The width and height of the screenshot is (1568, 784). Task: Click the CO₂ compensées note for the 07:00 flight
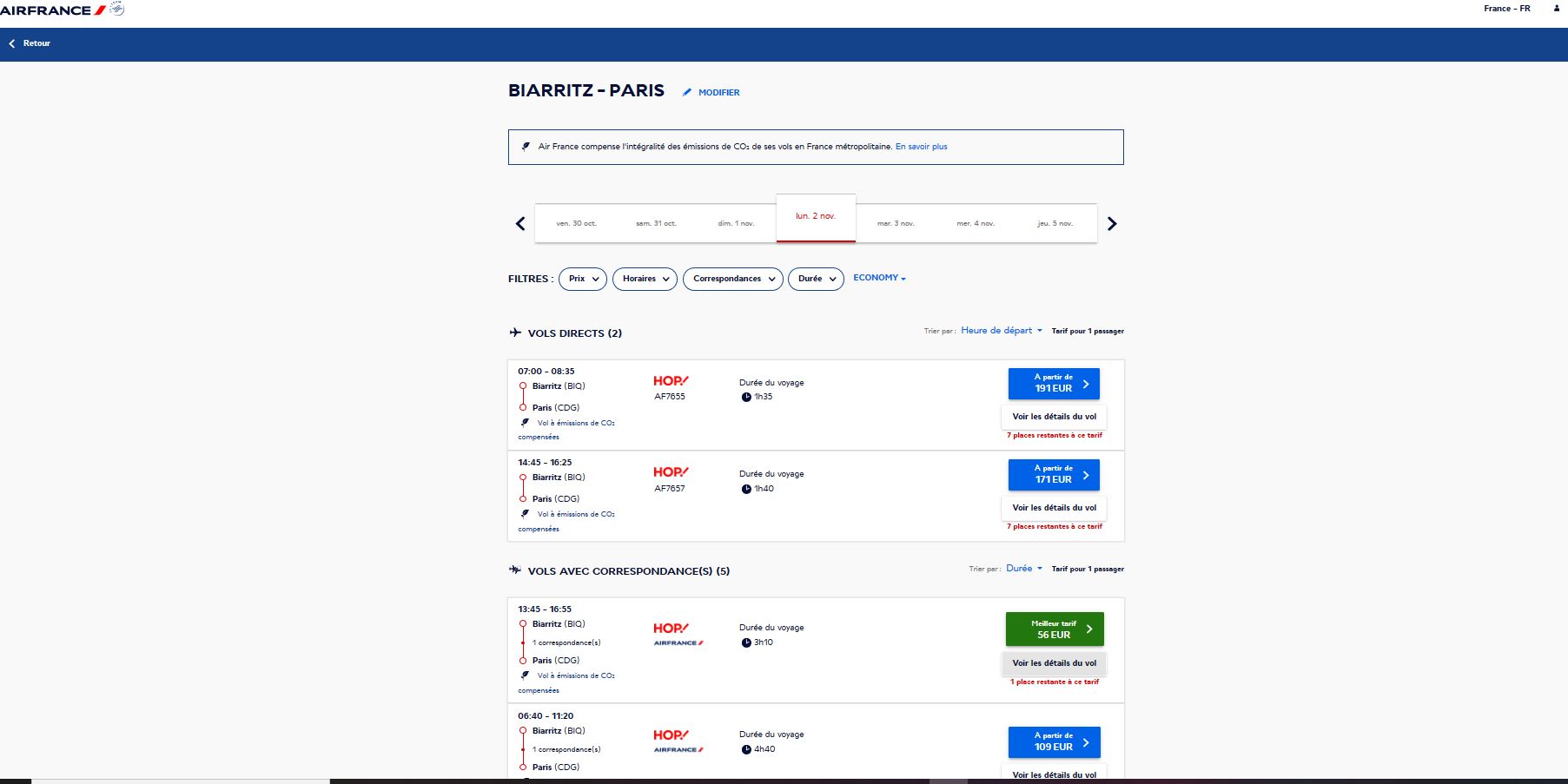click(566, 430)
